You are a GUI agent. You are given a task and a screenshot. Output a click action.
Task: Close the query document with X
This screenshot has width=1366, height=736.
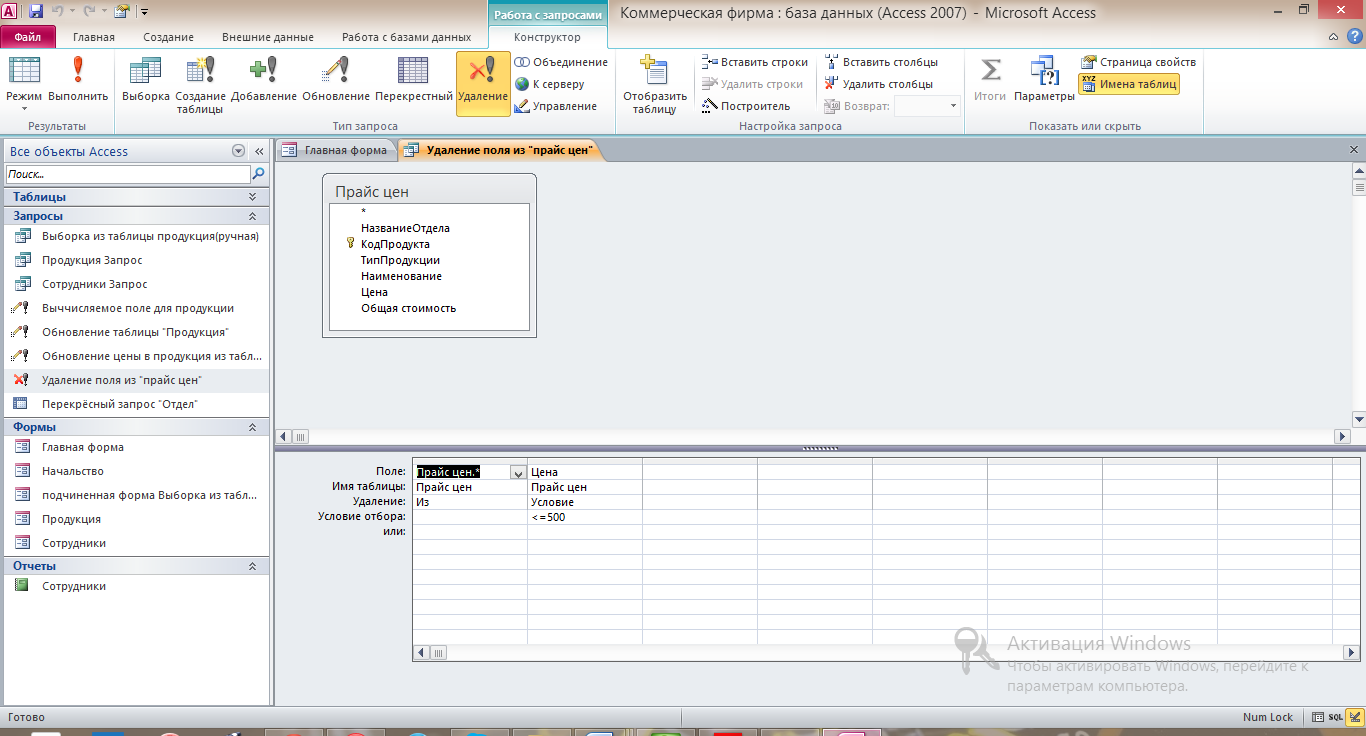pyautogui.click(x=1355, y=149)
